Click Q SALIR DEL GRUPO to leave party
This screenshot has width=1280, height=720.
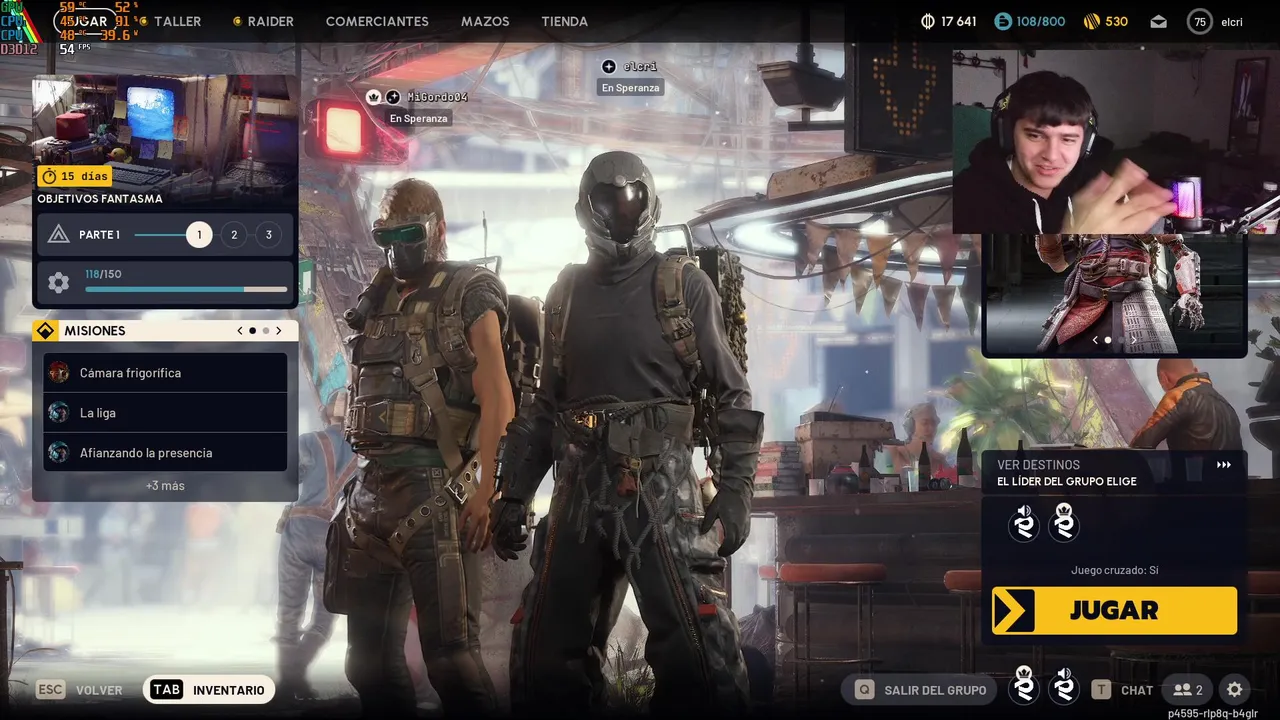click(x=921, y=690)
